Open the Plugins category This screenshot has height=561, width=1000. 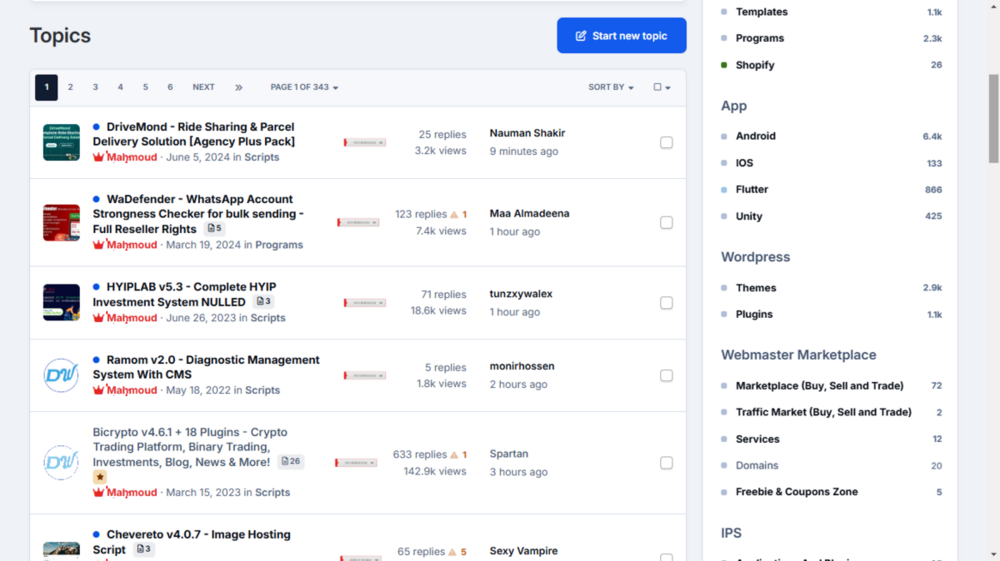point(754,314)
